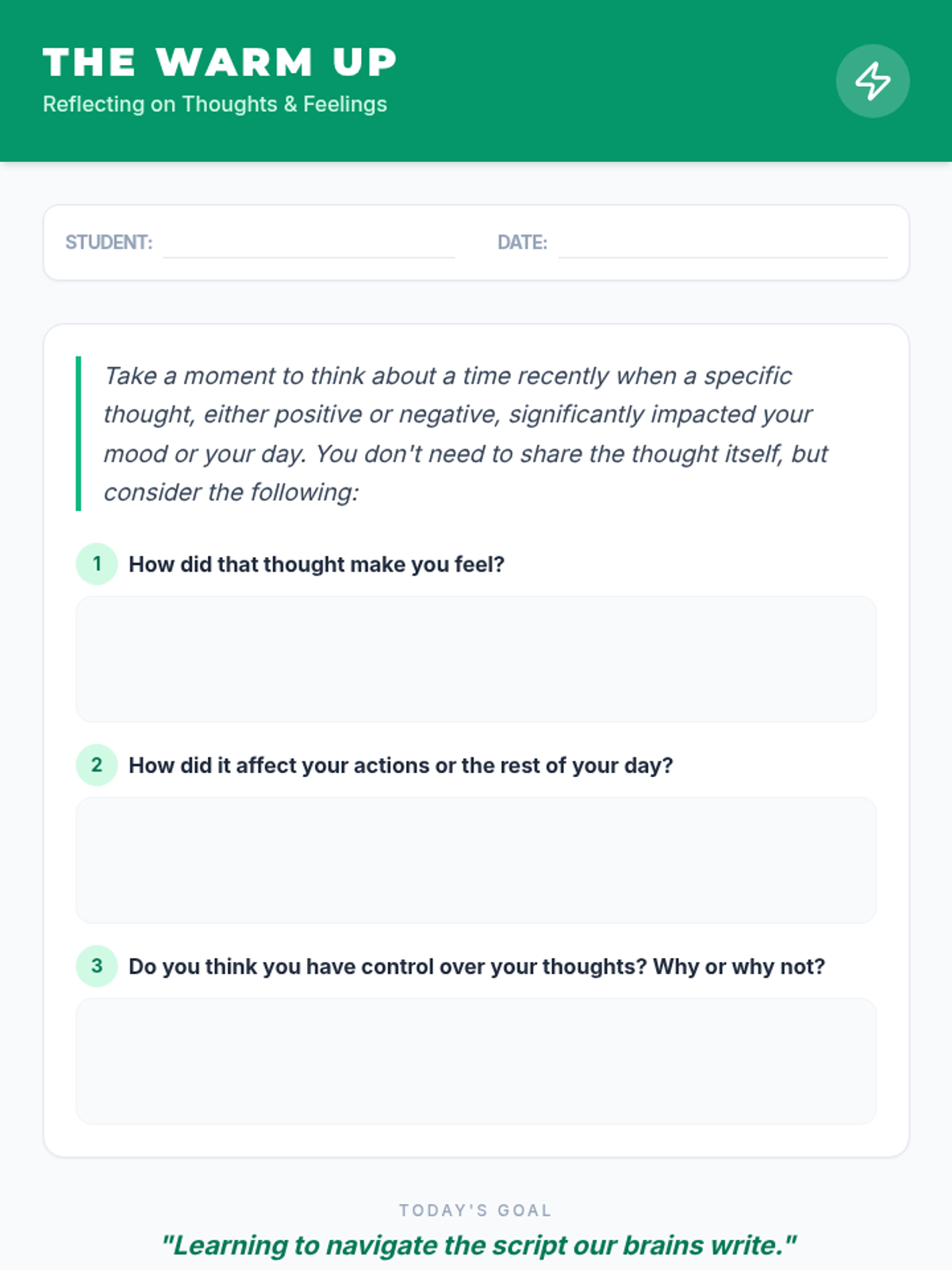The width and height of the screenshot is (952, 1270).
Task: Click the question 'Do you think you have control'
Action: (477, 966)
